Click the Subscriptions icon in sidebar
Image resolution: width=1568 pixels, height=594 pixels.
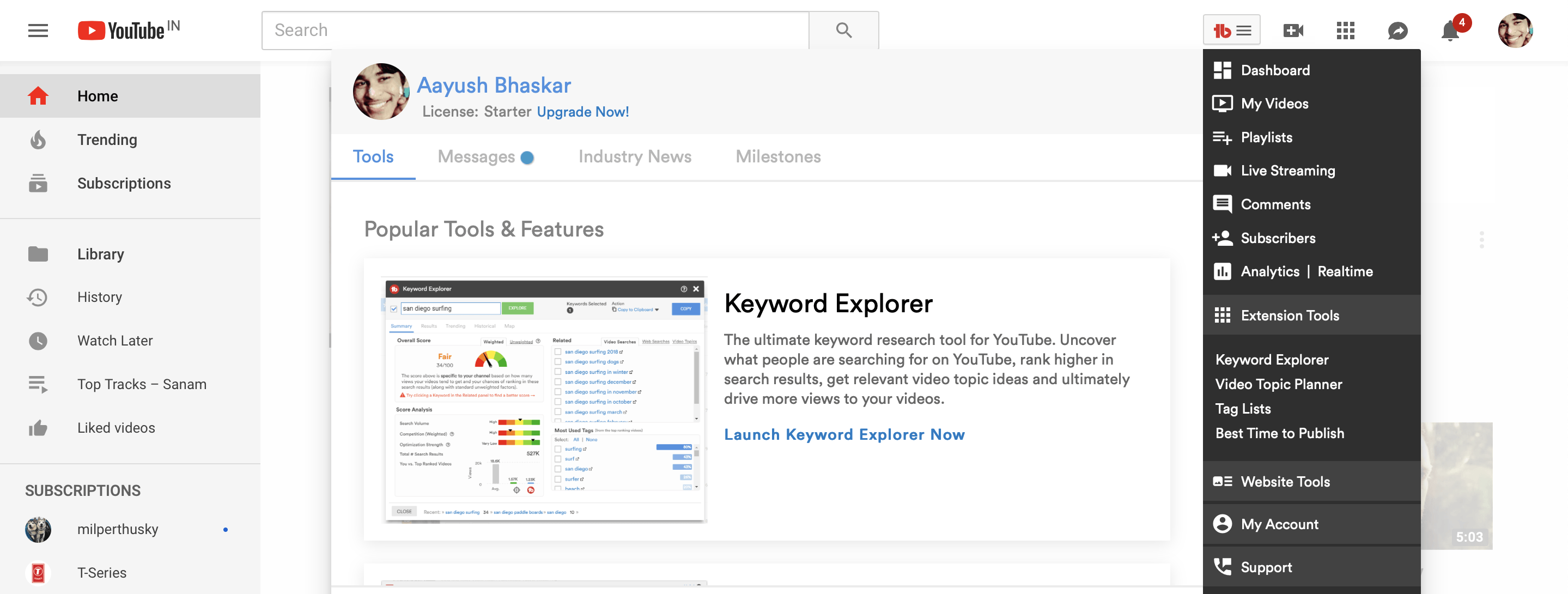38,183
